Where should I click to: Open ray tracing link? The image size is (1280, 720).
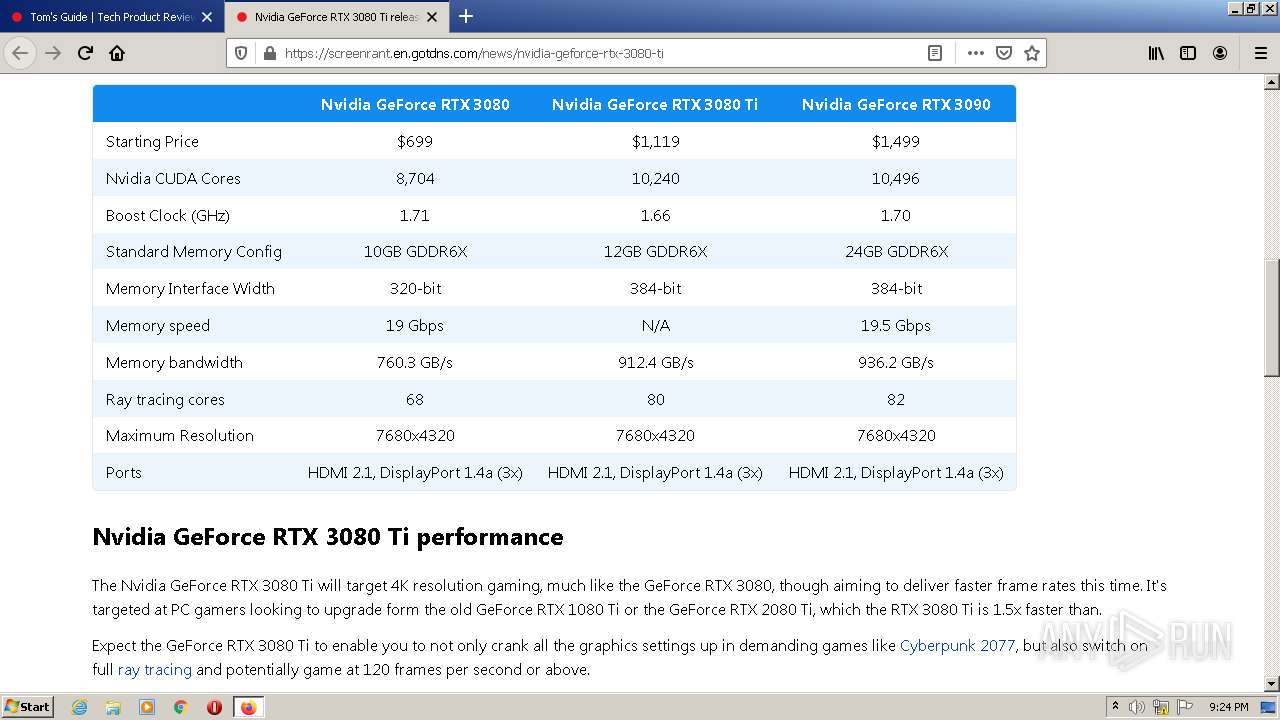click(154, 670)
